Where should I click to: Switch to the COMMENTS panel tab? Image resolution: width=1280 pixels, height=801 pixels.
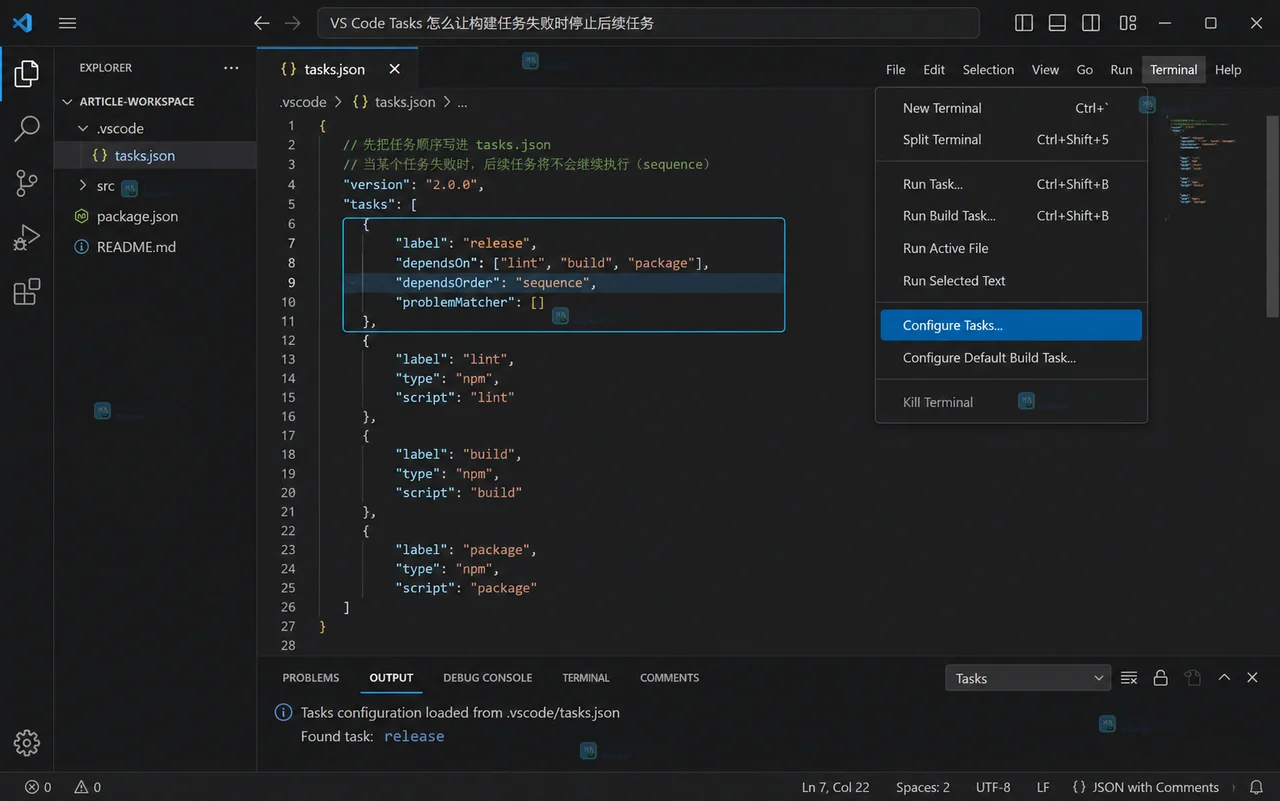pyautogui.click(x=670, y=678)
